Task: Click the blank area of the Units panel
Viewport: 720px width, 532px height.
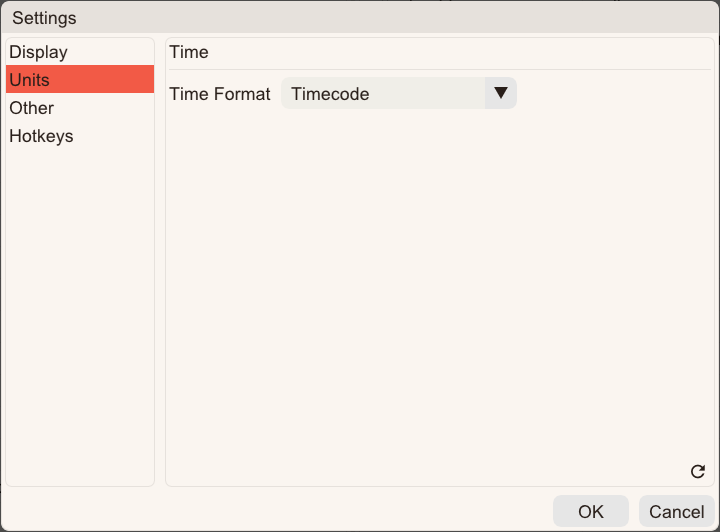Action: click(x=439, y=285)
